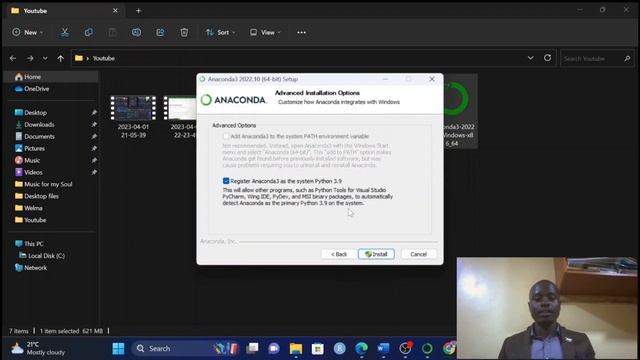Click Youtube in the address bar path
640x360 pixels.
coord(104,58)
